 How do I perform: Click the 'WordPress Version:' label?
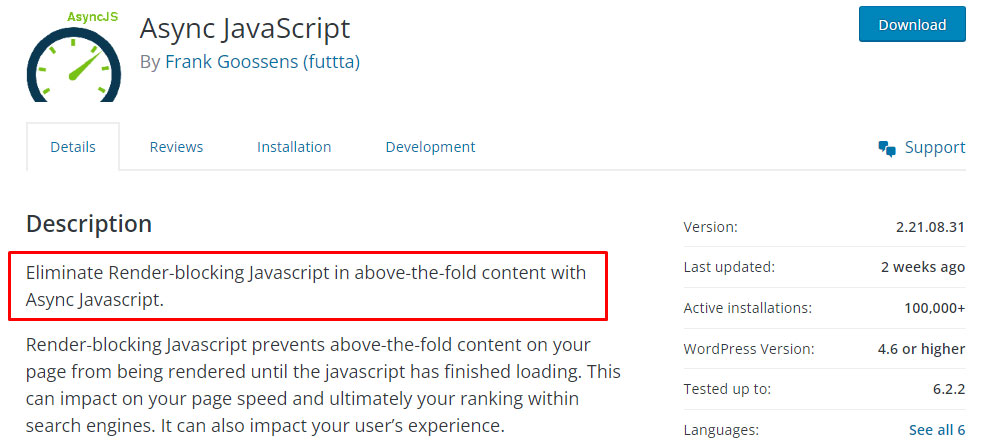pos(749,348)
